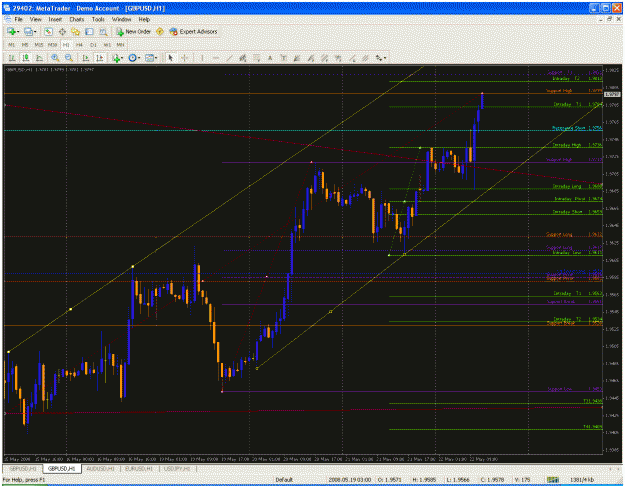The width and height of the screenshot is (625, 486).
Task: Select the H1 timeframe button
Action: (x=66, y=45)
